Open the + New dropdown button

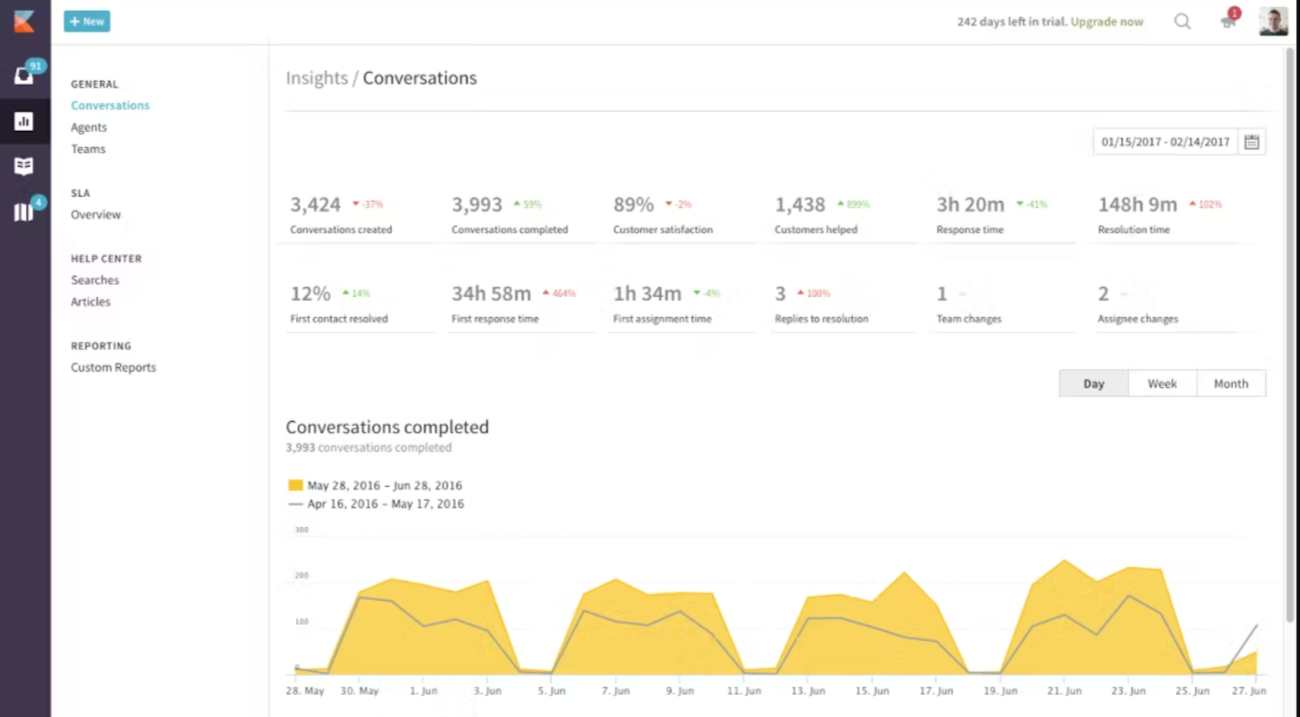click(87, 21)
